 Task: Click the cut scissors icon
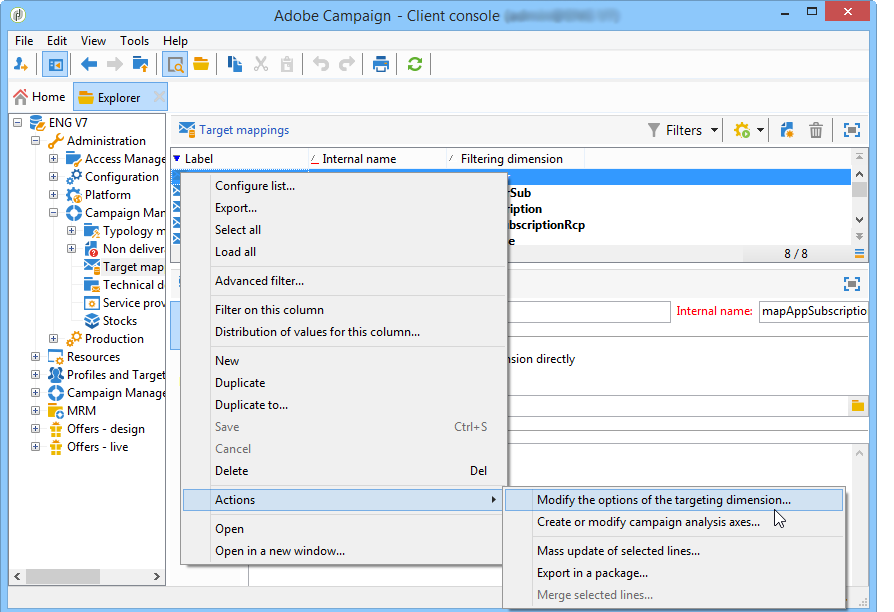[x=261, y=64]
